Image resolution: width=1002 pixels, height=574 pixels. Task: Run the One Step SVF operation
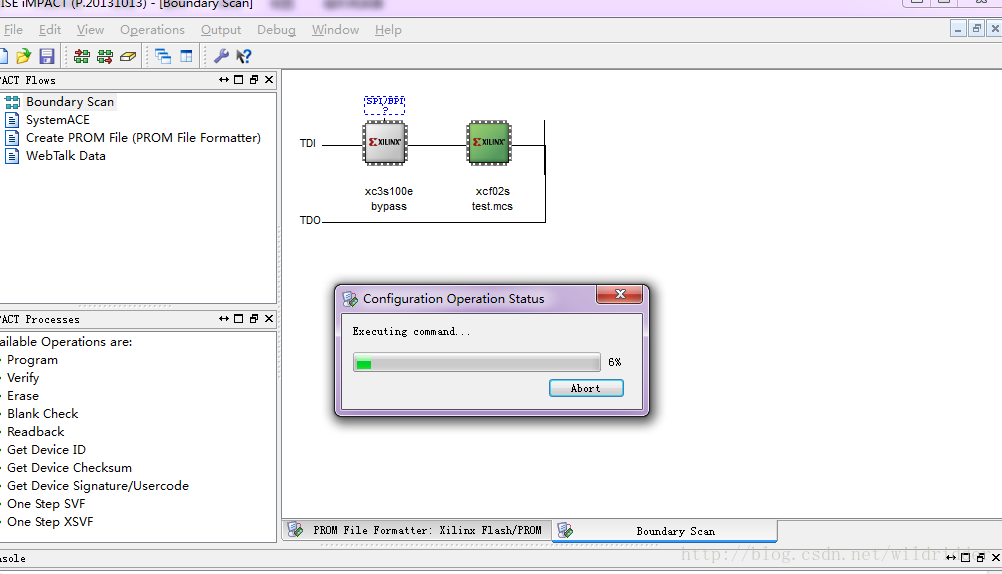point(46,504)
